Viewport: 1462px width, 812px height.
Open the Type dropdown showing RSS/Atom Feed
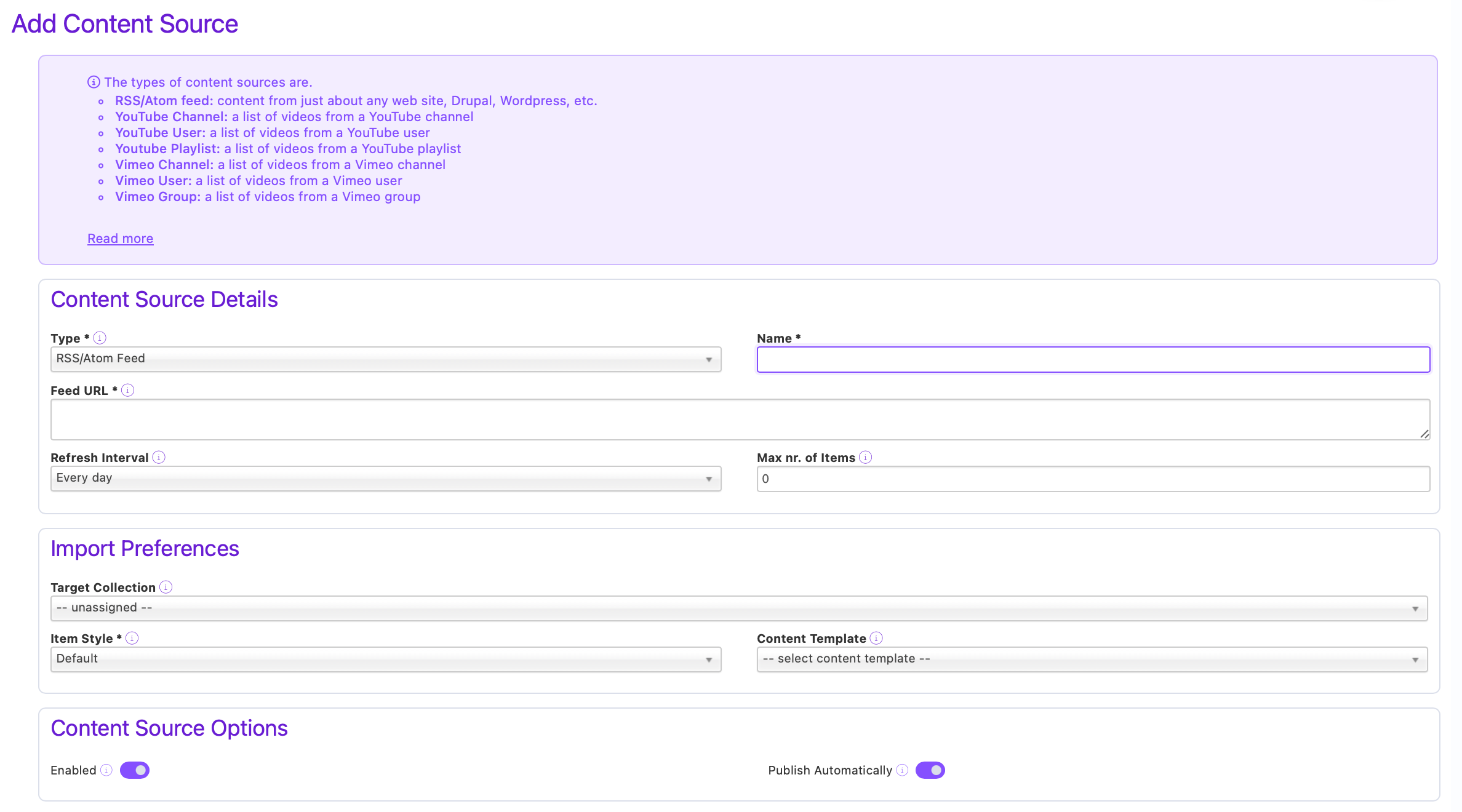click(x=386, y=359)
